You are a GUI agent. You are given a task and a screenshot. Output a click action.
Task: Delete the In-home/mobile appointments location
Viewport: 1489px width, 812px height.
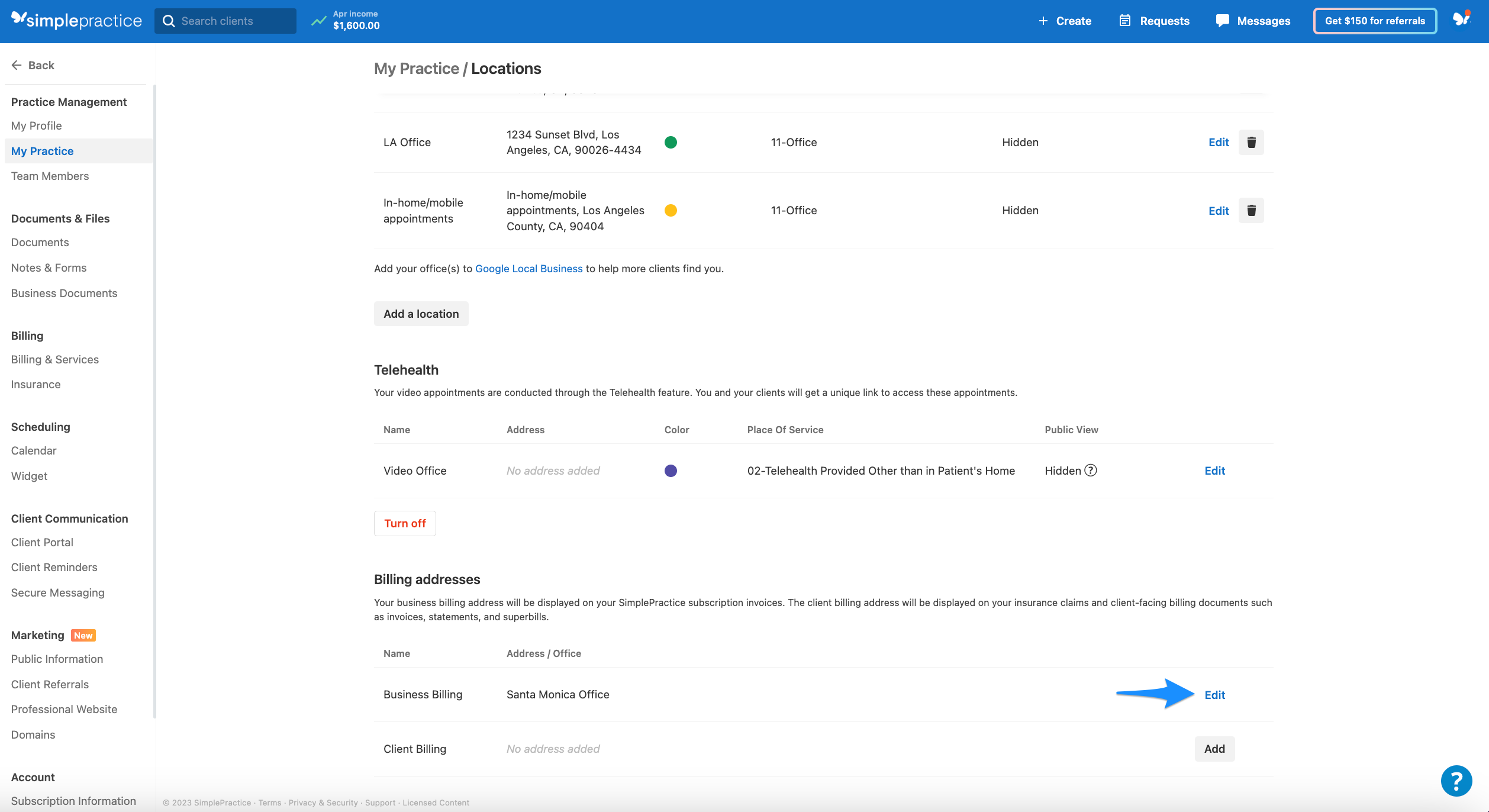point(1251,210)
